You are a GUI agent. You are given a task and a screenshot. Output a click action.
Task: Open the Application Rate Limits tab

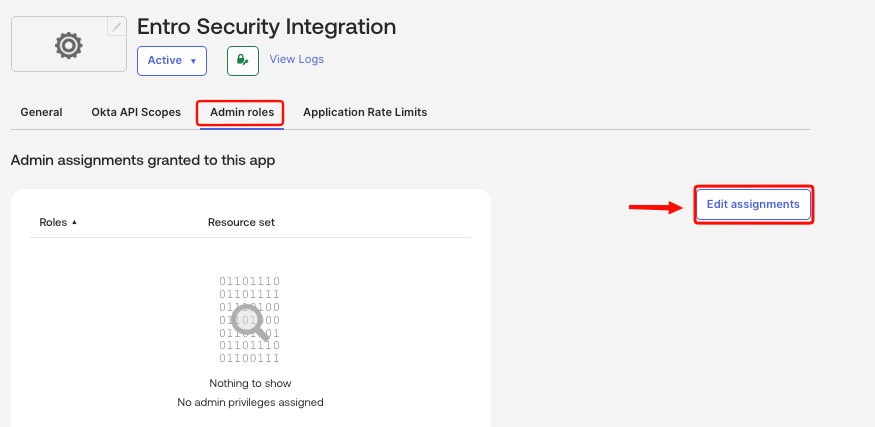[365, 112]
